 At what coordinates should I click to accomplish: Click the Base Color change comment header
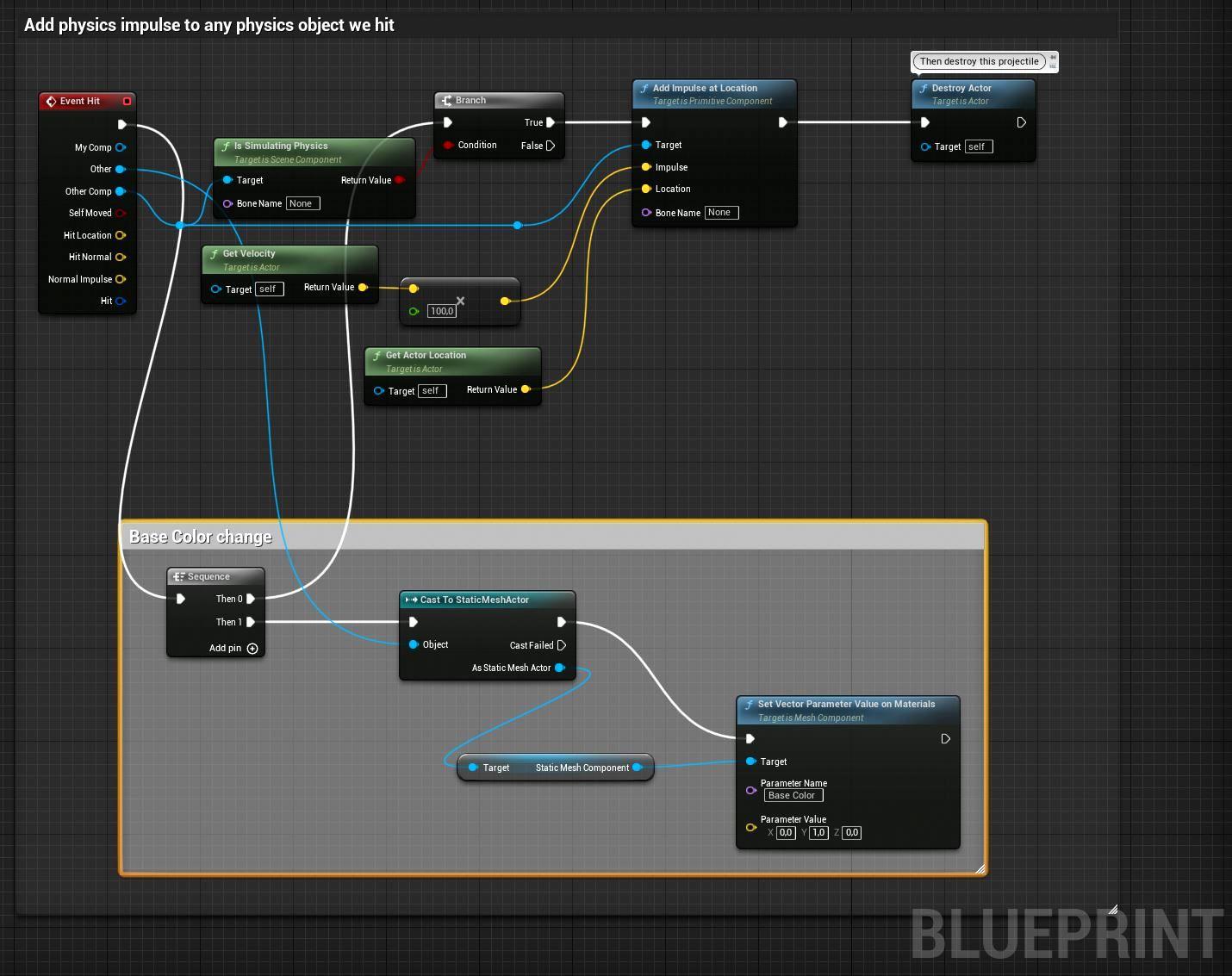click(x=552, y=537)
